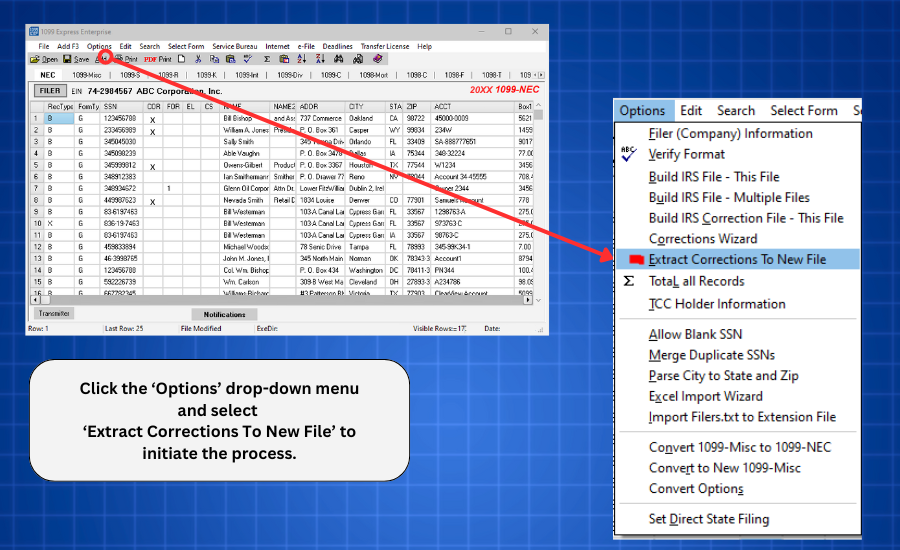Toggle the COR cell for William A. Jones
Screen dimensions: 900x550
[153, 130]
